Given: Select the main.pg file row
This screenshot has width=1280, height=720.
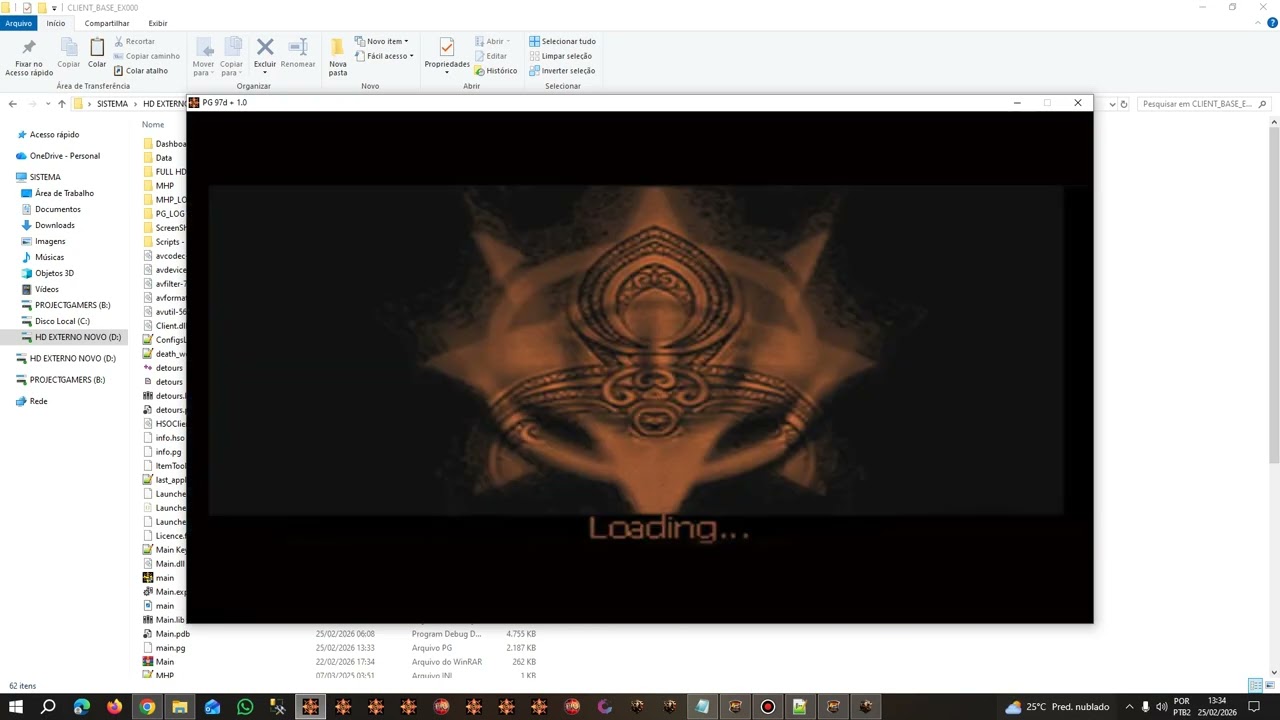Looking at the screenshot, I should [x=340, y=648].
